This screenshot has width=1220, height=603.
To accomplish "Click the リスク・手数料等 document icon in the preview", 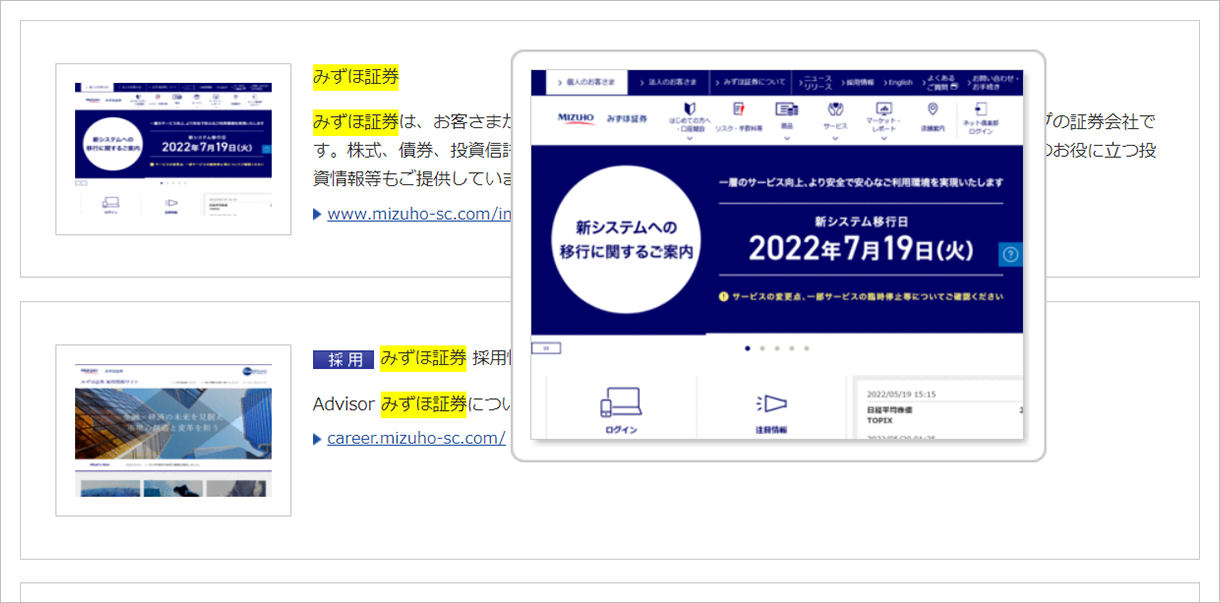I will click(739, 109).
